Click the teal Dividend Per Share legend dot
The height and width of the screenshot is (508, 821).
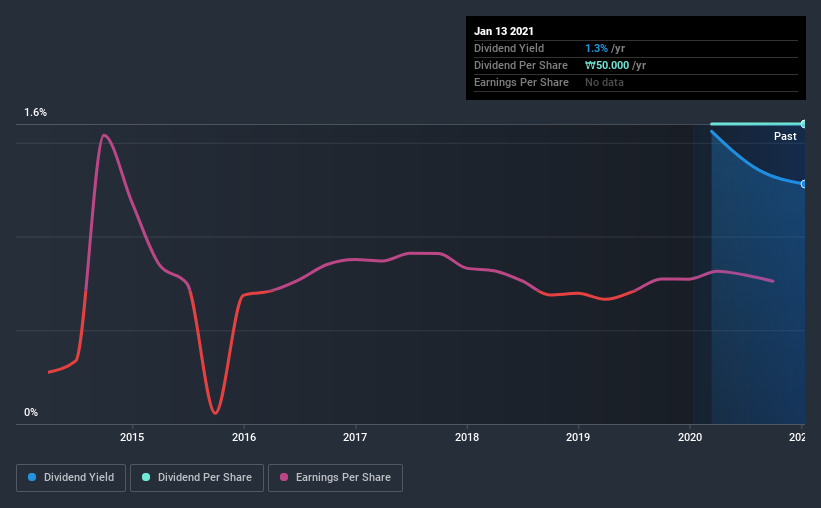coord(146,477)
